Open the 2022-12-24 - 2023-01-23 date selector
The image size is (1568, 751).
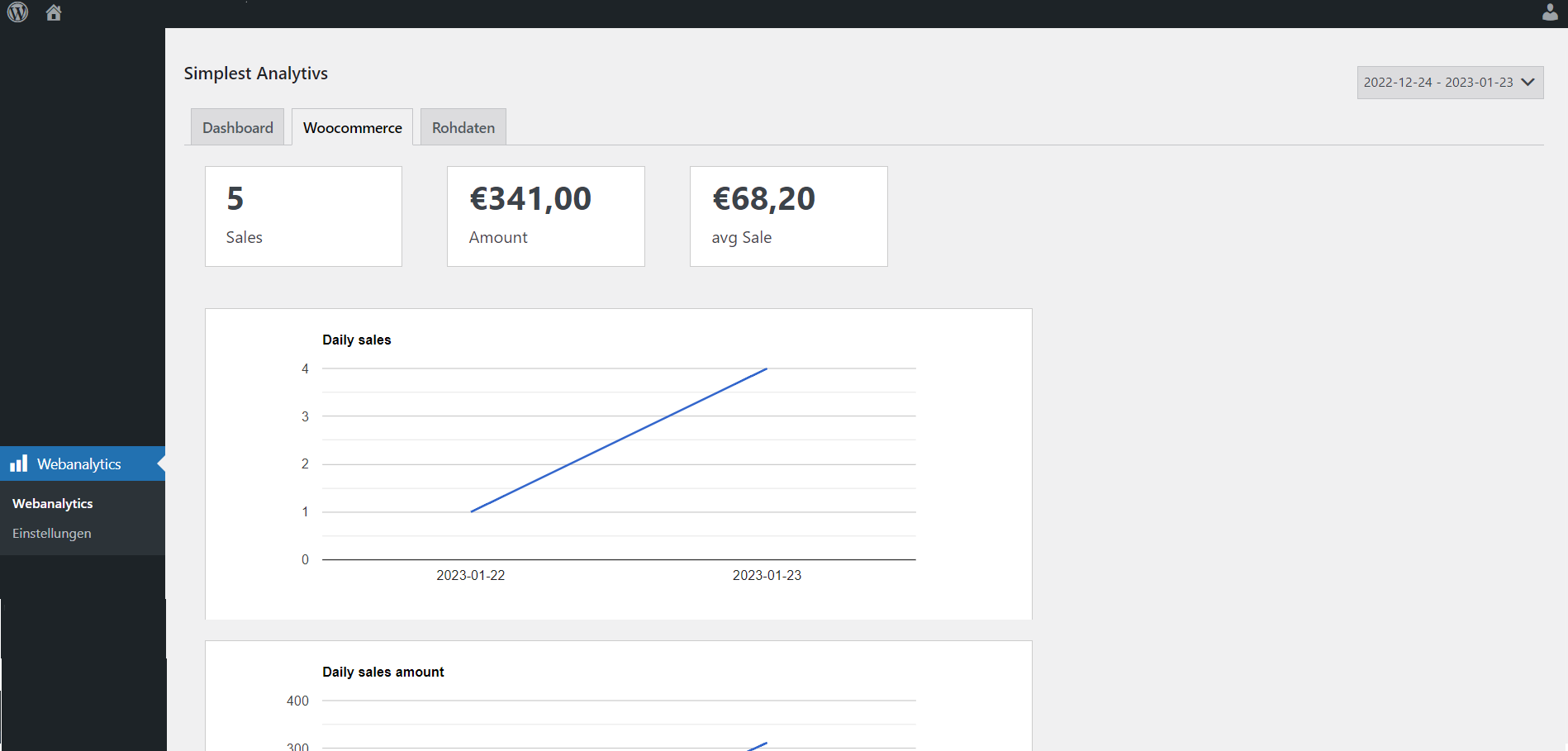pos(1450,83)
